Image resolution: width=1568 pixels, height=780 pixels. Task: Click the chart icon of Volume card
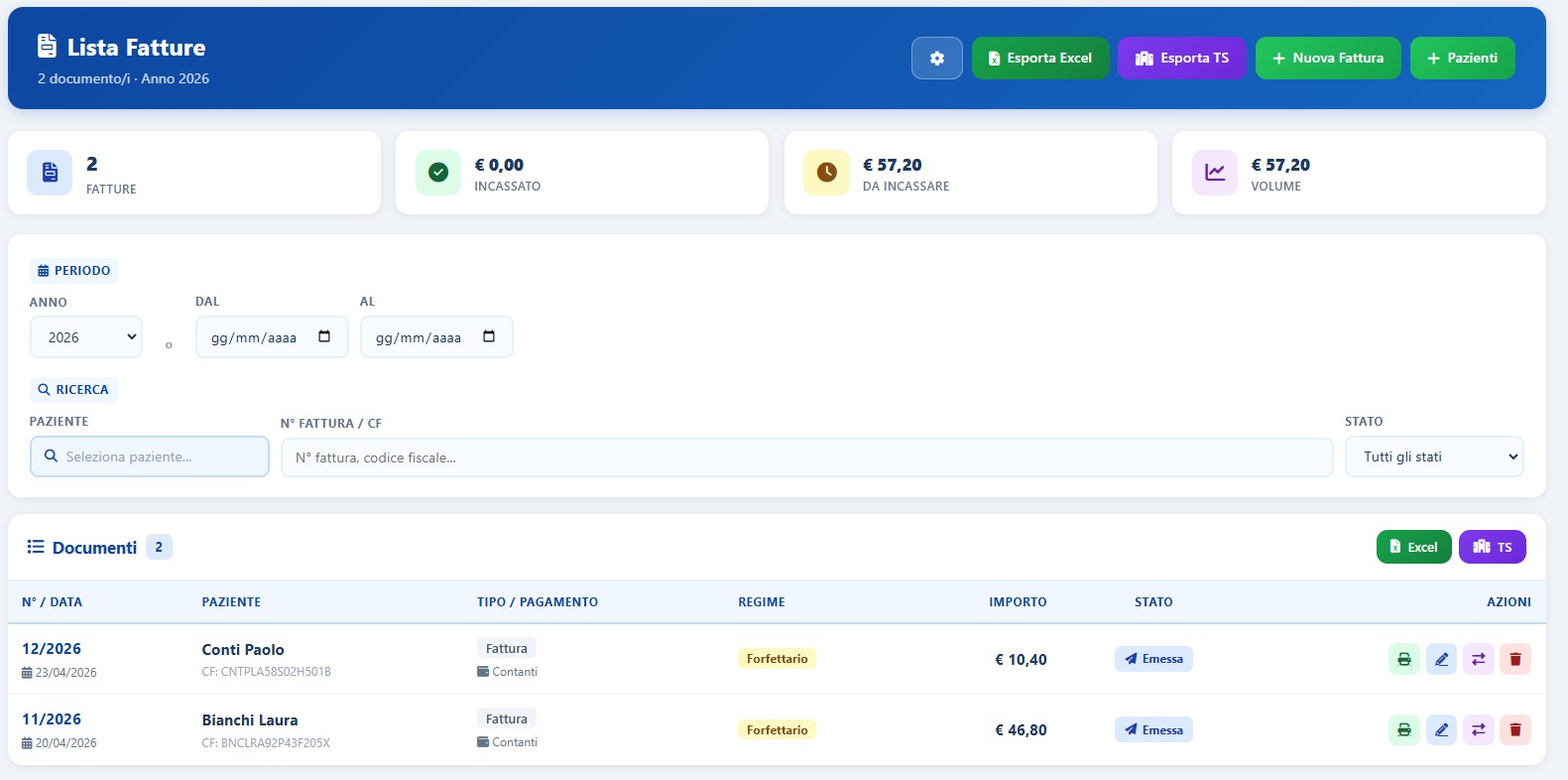click(1215, 173)
